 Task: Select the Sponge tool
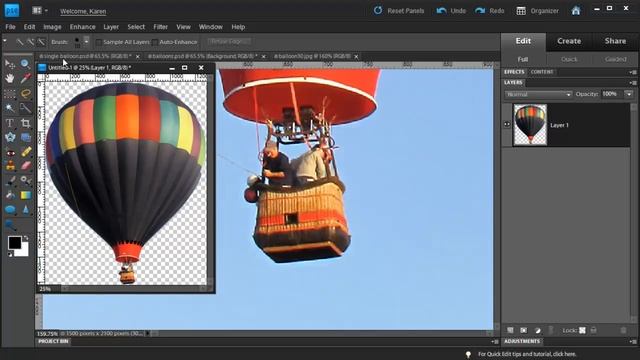click(x=10, y=225)
